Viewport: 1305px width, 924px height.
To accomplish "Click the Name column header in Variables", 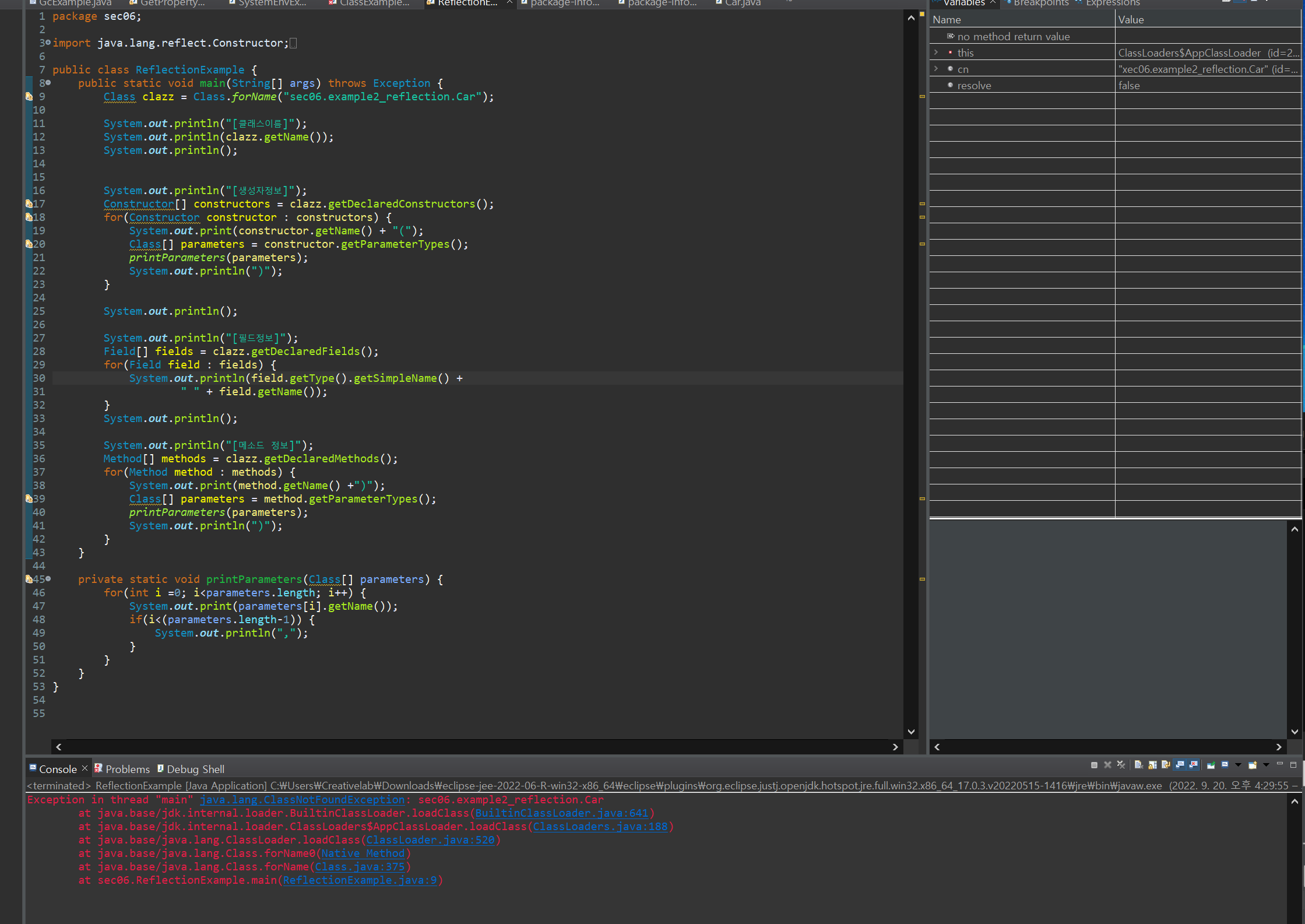I will pyautogui.click(x=1022, y=19).
